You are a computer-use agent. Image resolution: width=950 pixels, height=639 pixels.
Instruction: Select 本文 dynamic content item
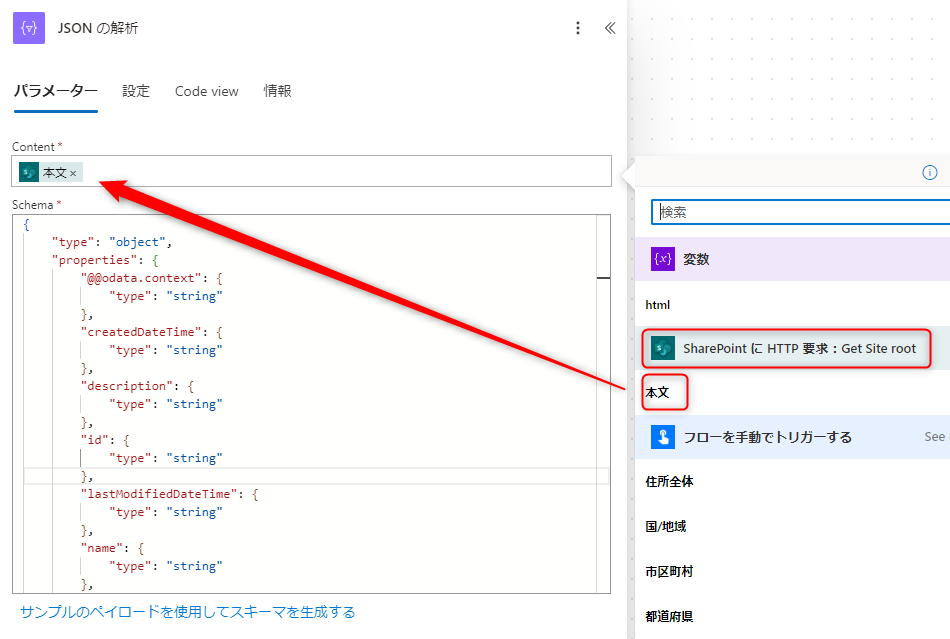click(x=657, y=392)
